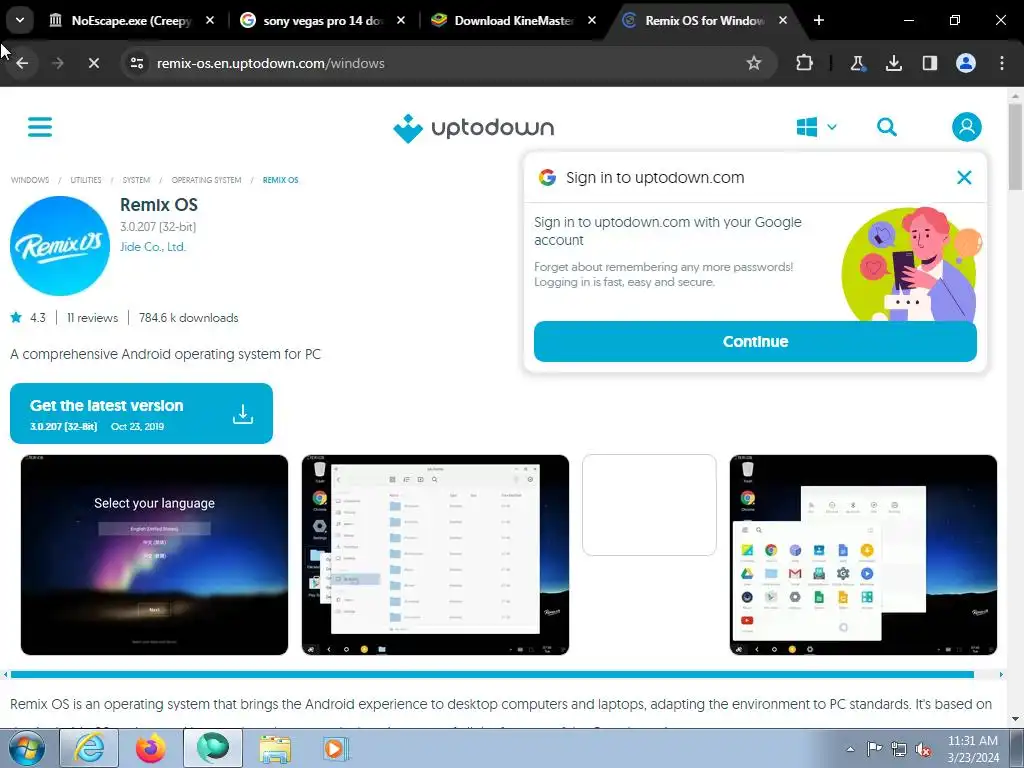
Task: Stop loading the page
Action: [x=93, y=63]
